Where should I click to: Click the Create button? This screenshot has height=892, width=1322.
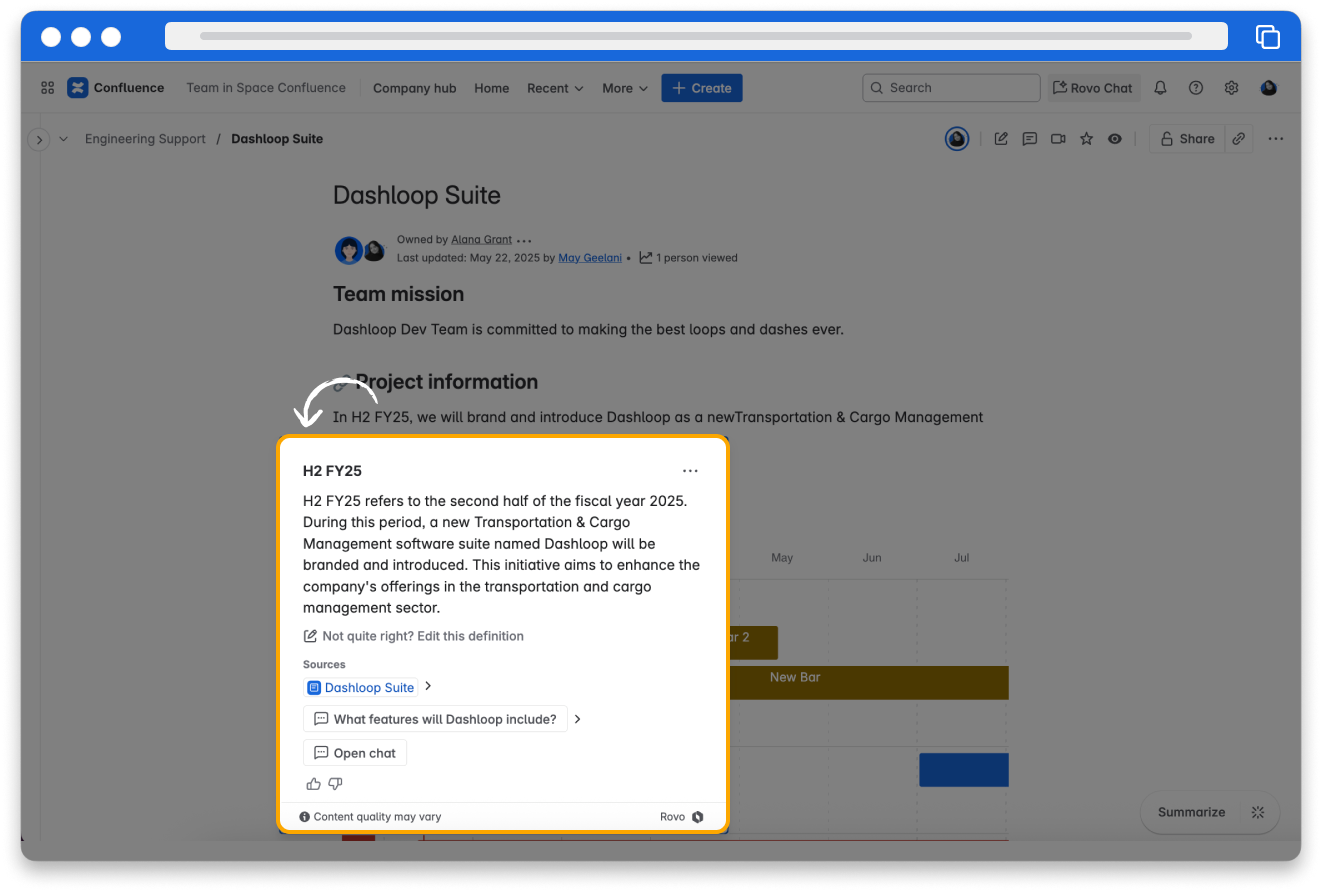click(x=702, y=88)
